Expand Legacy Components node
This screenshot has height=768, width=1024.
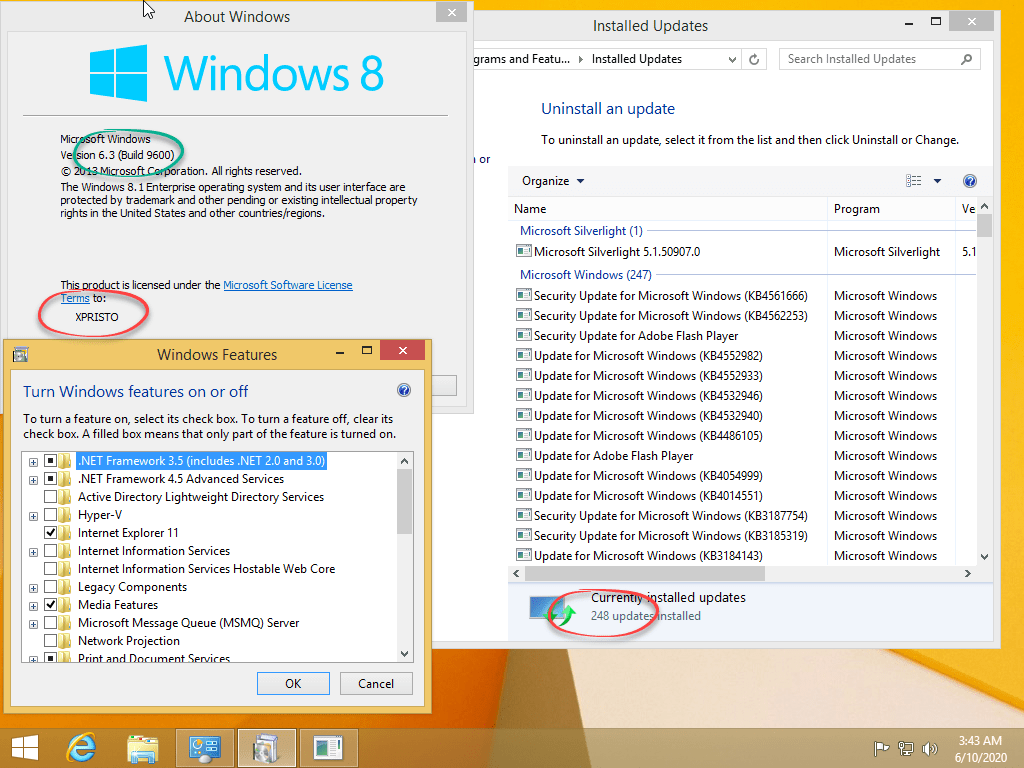pyautogui.click(x=33, y=588)
